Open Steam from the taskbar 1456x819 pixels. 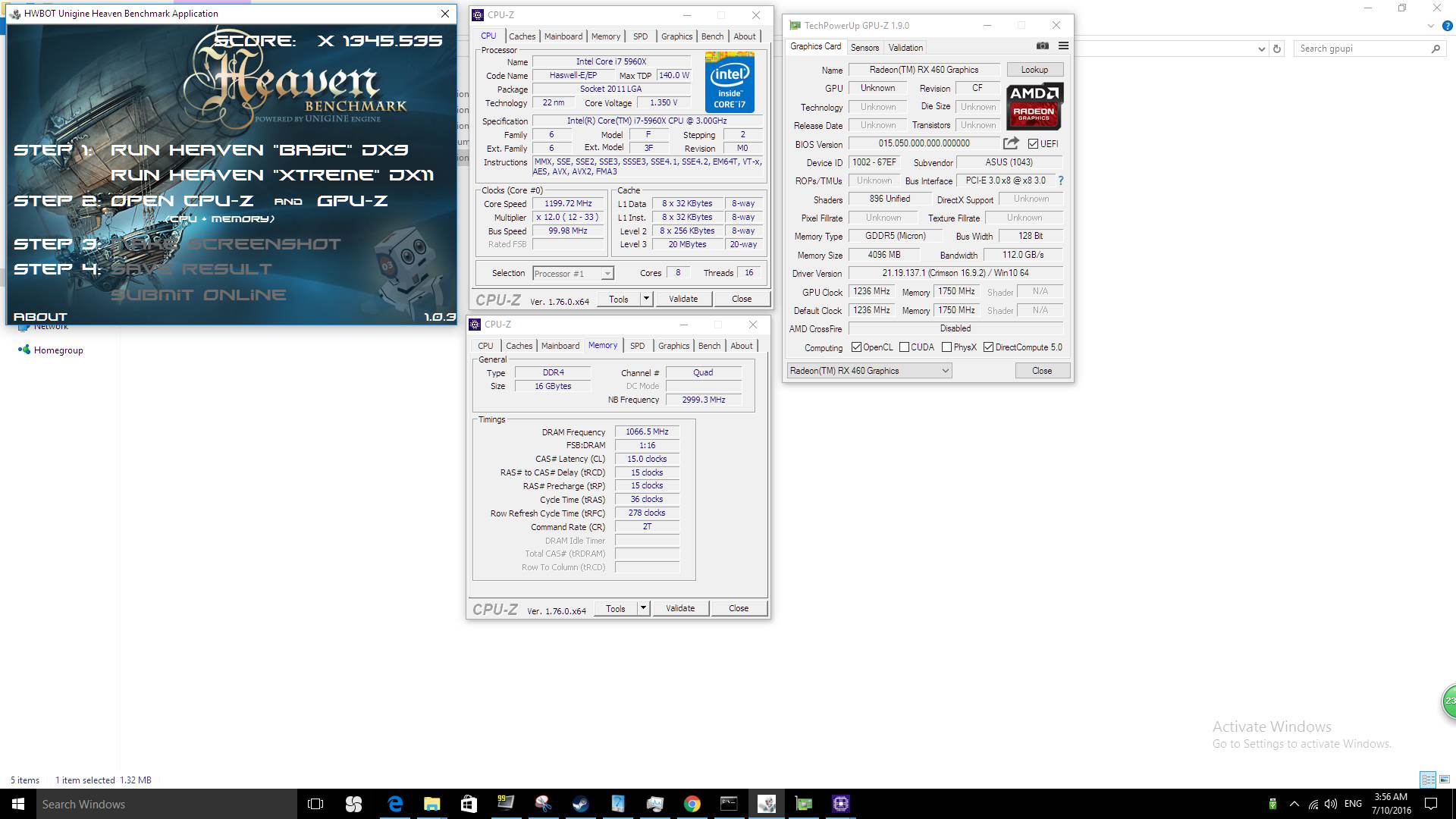(580, 804)
